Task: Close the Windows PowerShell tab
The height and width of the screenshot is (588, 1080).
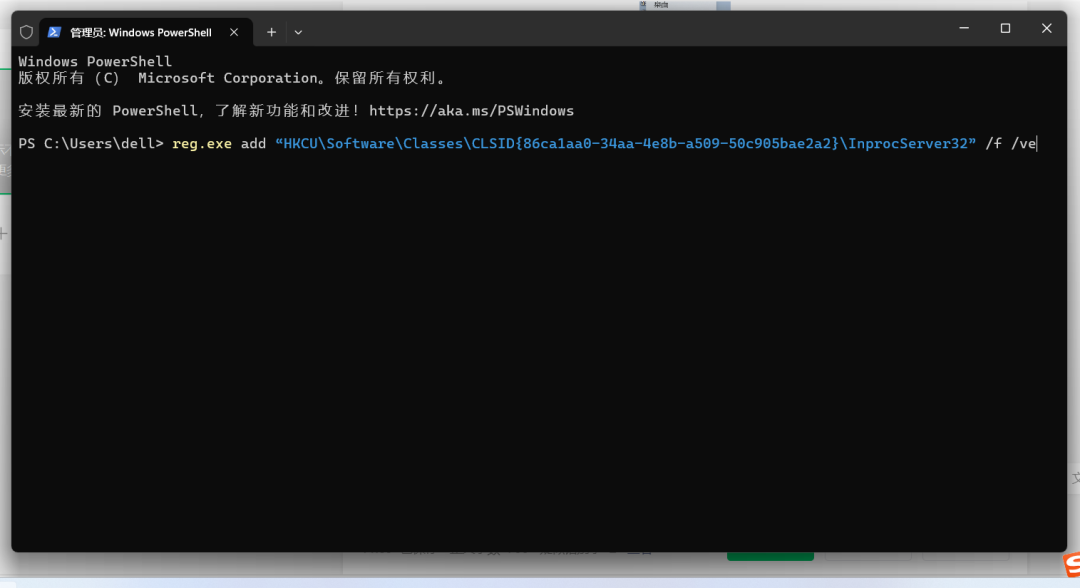Action: pos(234,32)
